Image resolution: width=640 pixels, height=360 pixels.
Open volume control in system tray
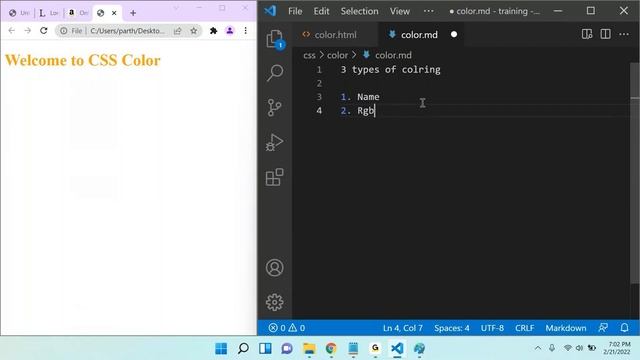(x=579, y=348)
